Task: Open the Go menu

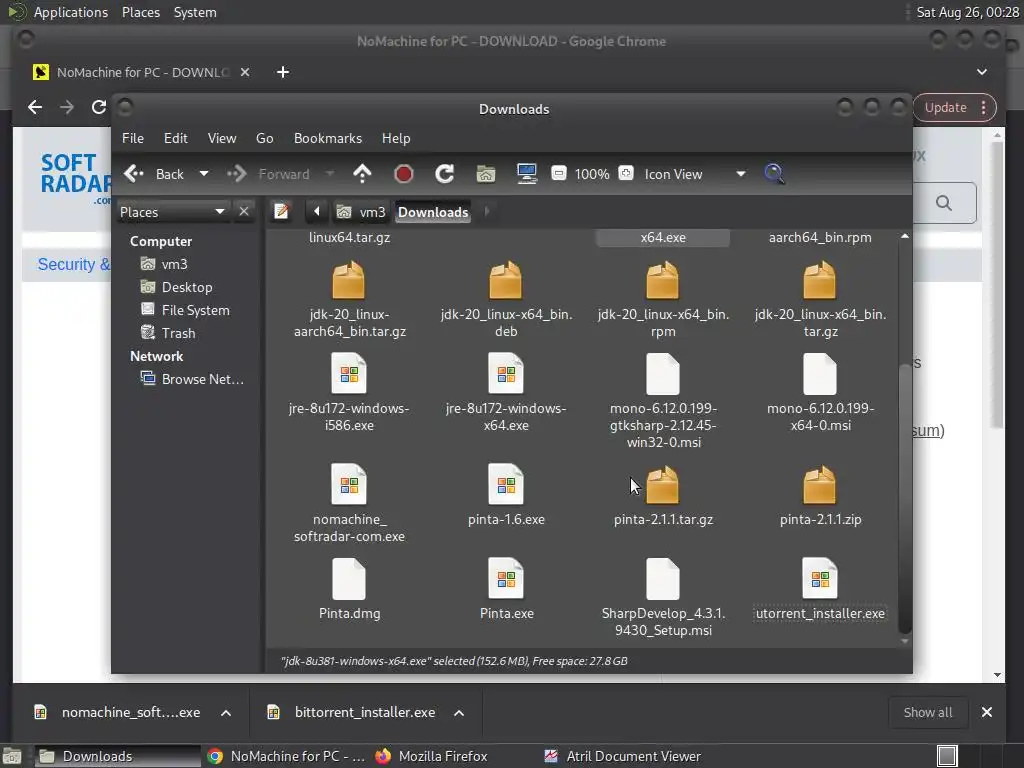Action: point(264,138)
